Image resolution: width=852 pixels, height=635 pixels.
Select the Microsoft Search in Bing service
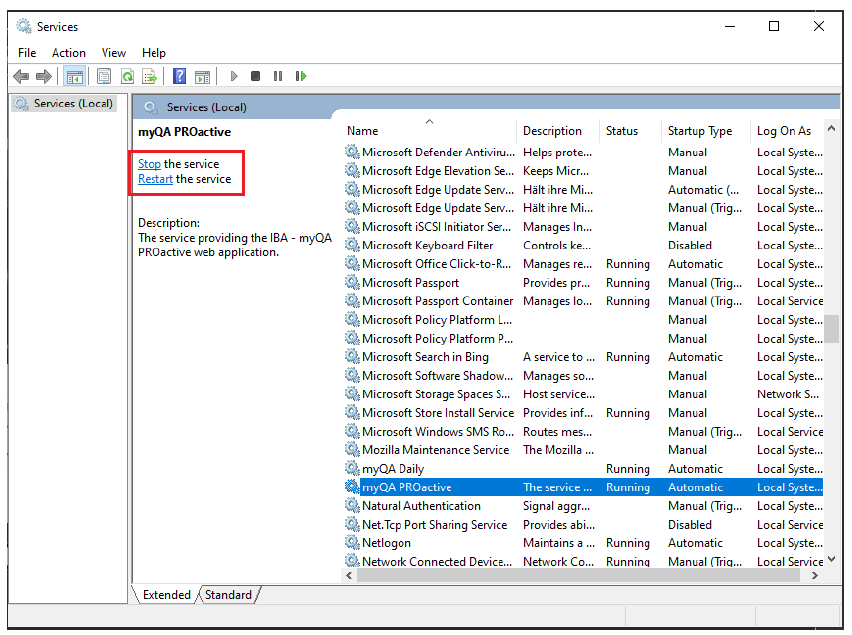point(584,357)
